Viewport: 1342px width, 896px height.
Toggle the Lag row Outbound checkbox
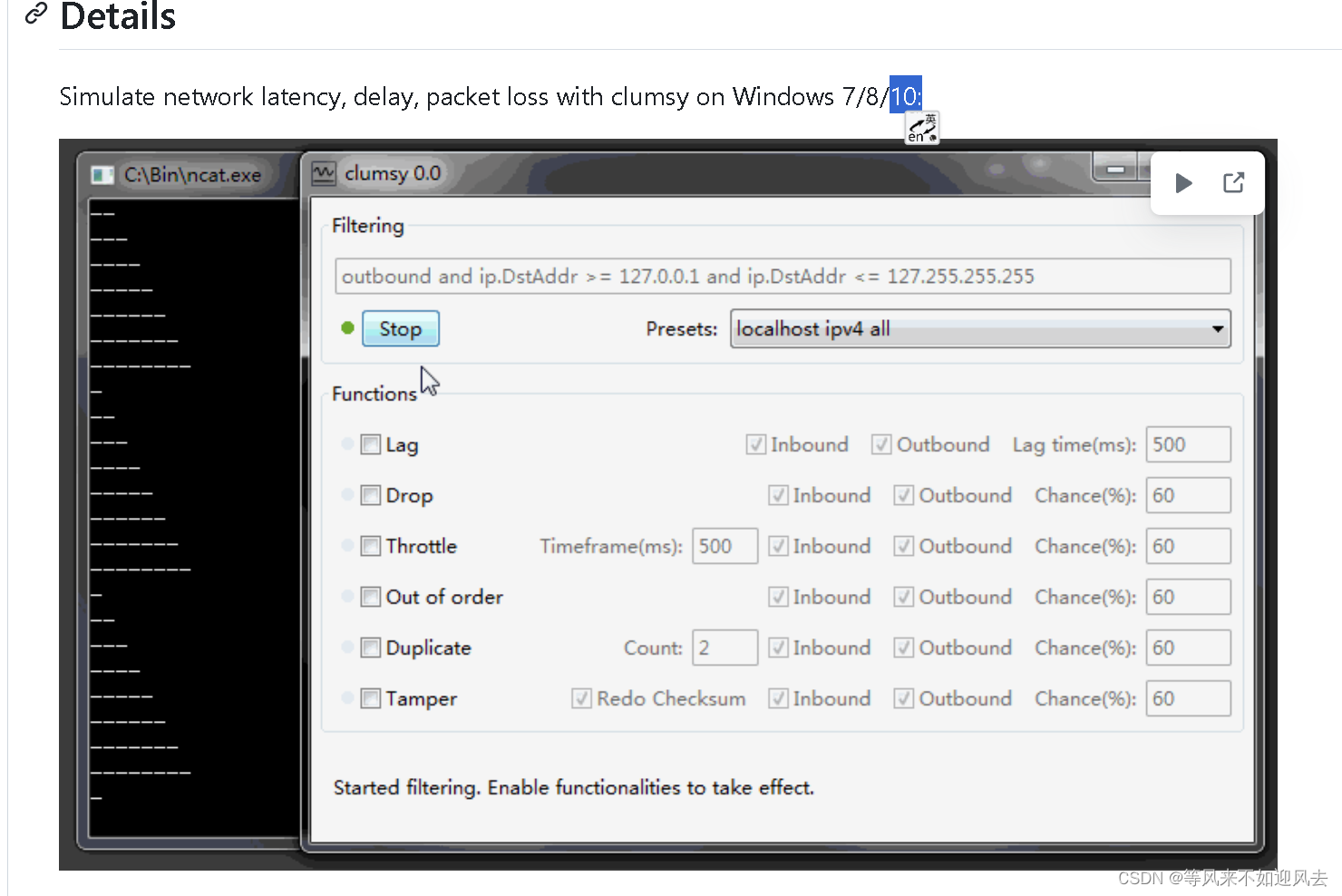(x=881, y=444)
